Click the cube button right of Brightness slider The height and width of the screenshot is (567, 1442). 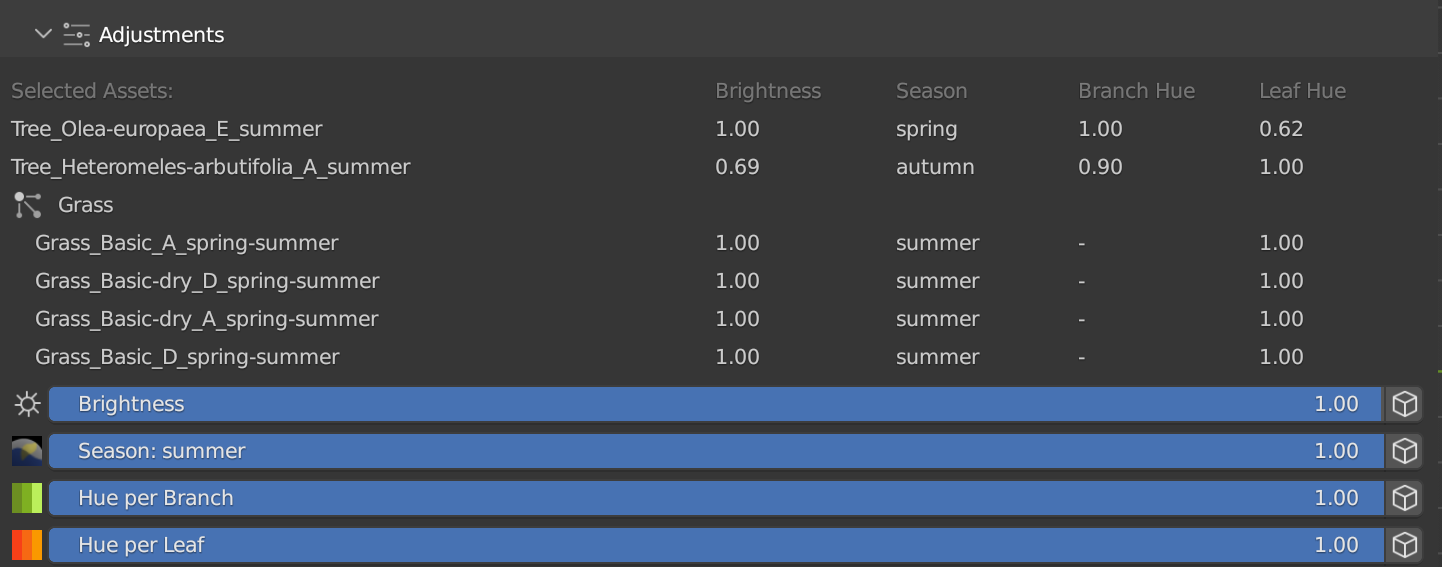(1405, 404)
